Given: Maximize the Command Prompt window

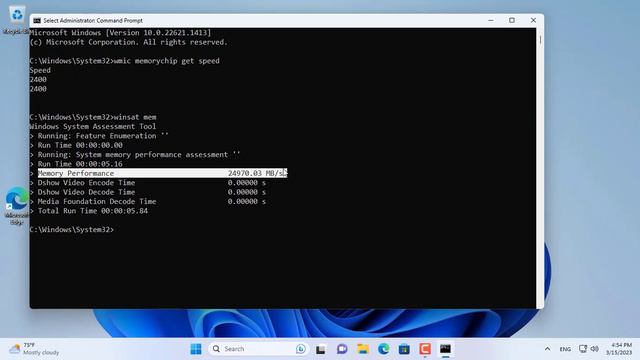Looking at the screenshot, I should tap(512, 20).
